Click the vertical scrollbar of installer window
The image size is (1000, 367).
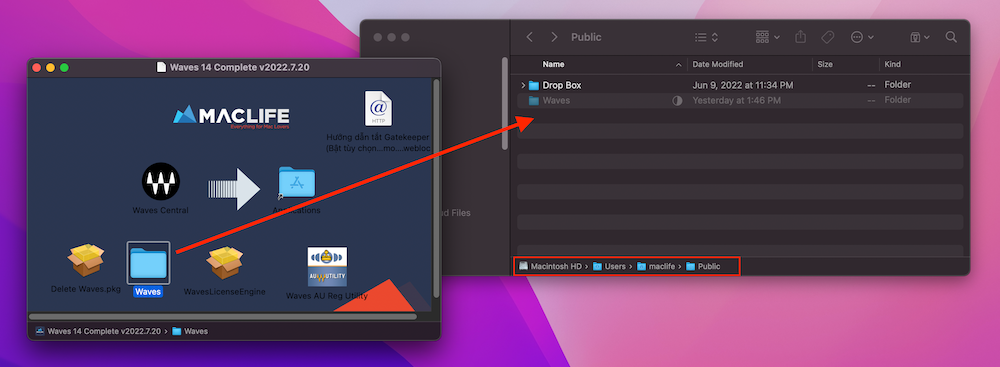[436, 189]
